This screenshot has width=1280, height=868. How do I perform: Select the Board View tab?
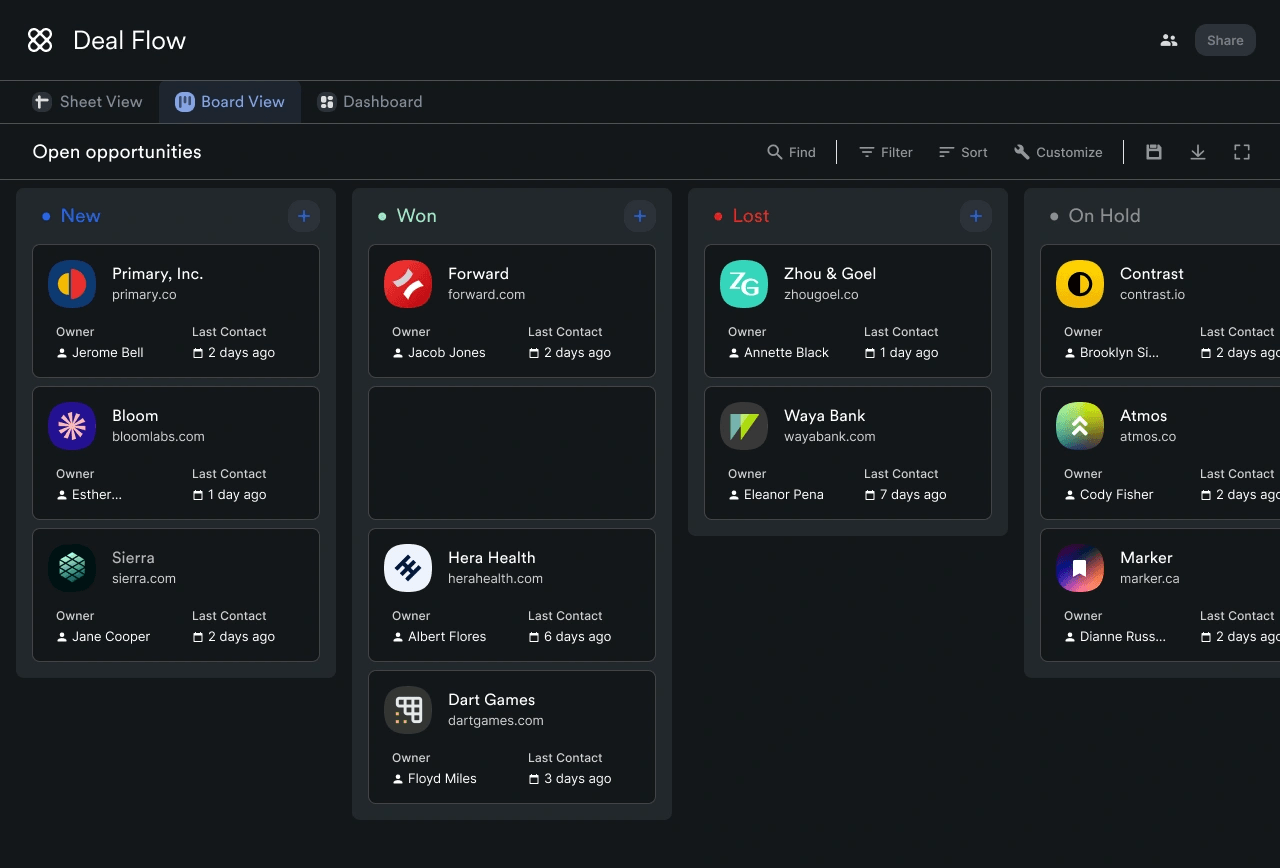(x=230, y=102)
